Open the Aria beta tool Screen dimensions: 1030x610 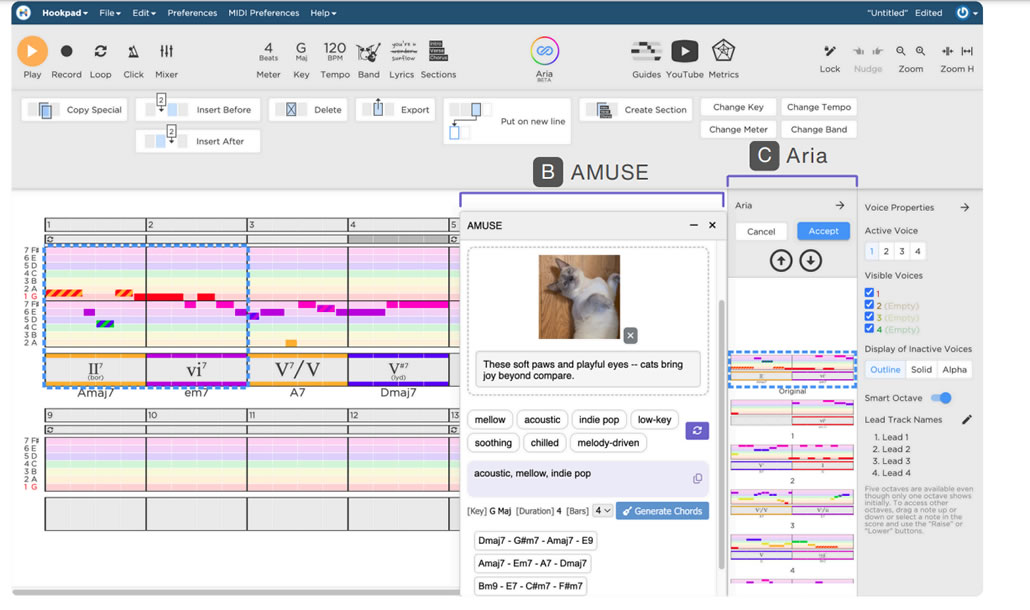tap(544, 51)
